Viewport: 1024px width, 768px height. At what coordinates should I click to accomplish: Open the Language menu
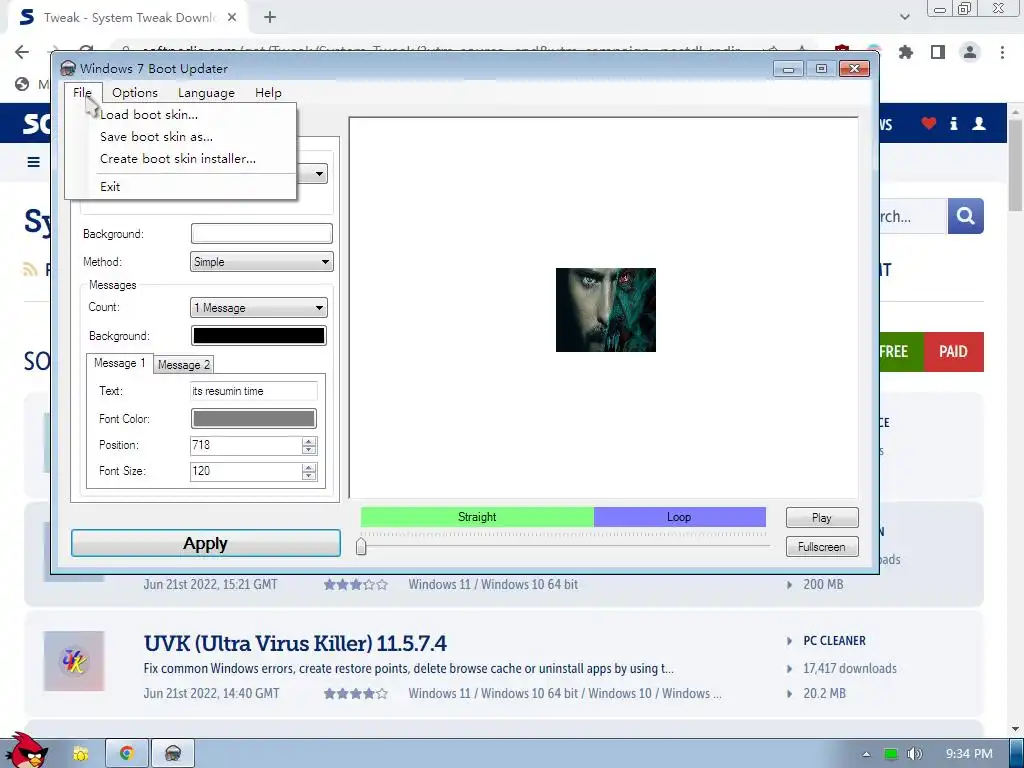(206, 93)
